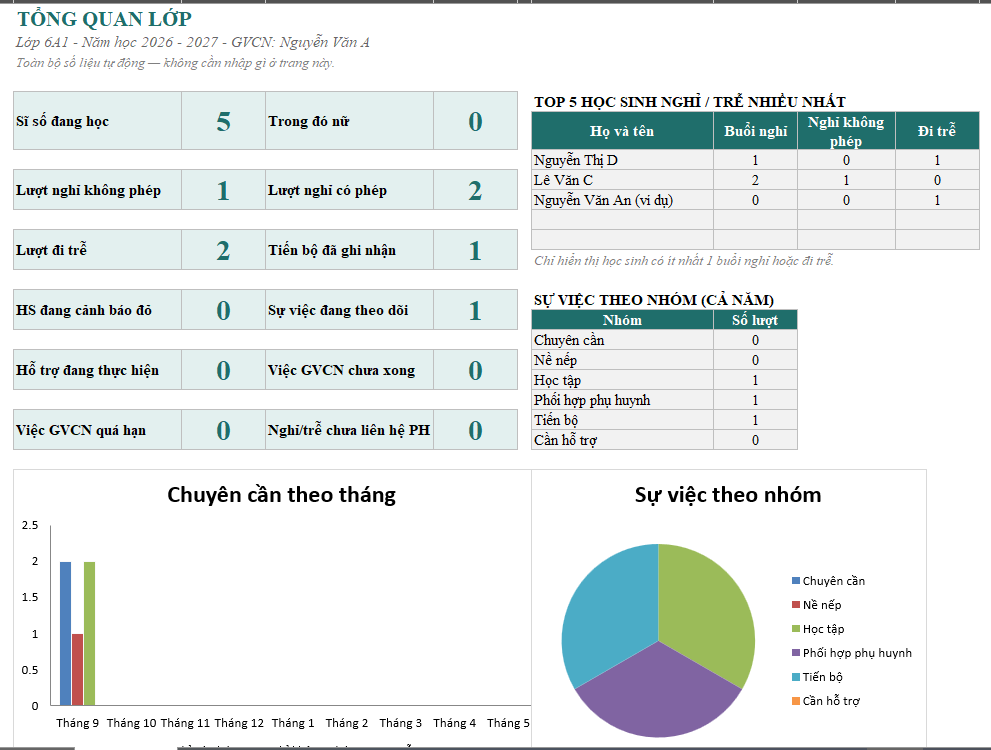Select the "Họ và tên" column header

coord(623,131)
